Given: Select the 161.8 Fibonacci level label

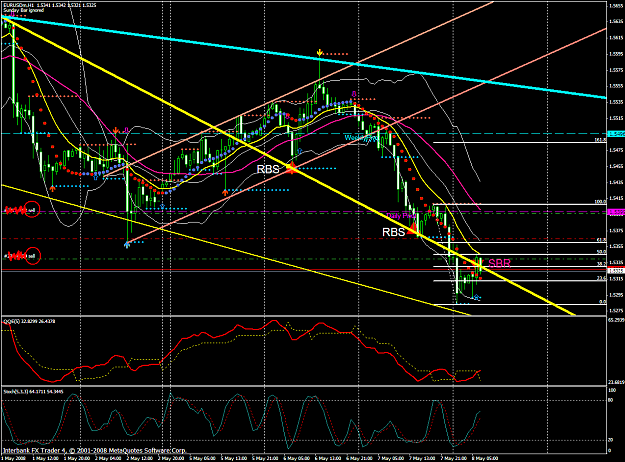Looking at the screenshot, I should tap(600, 140).
